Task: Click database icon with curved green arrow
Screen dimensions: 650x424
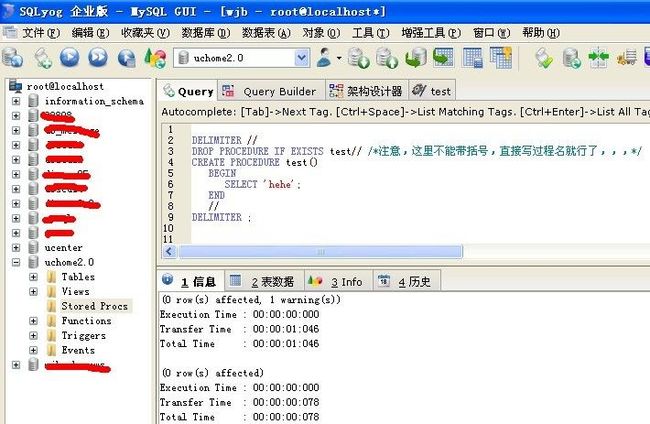Action: [415, 58]
